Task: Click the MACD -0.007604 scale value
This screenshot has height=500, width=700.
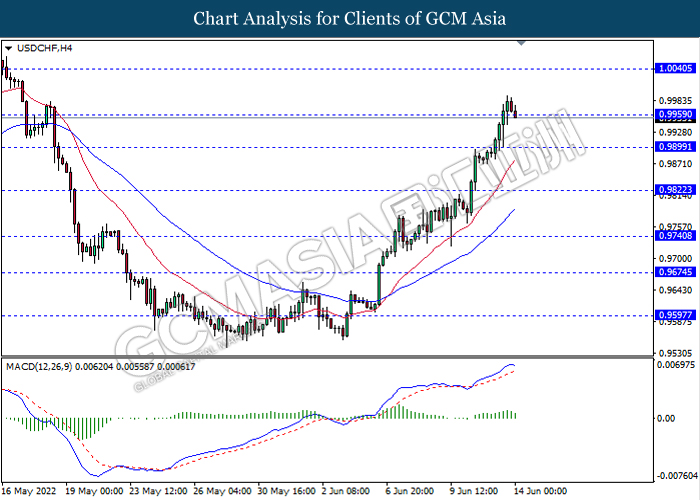Action: click(x=677, y=476)
